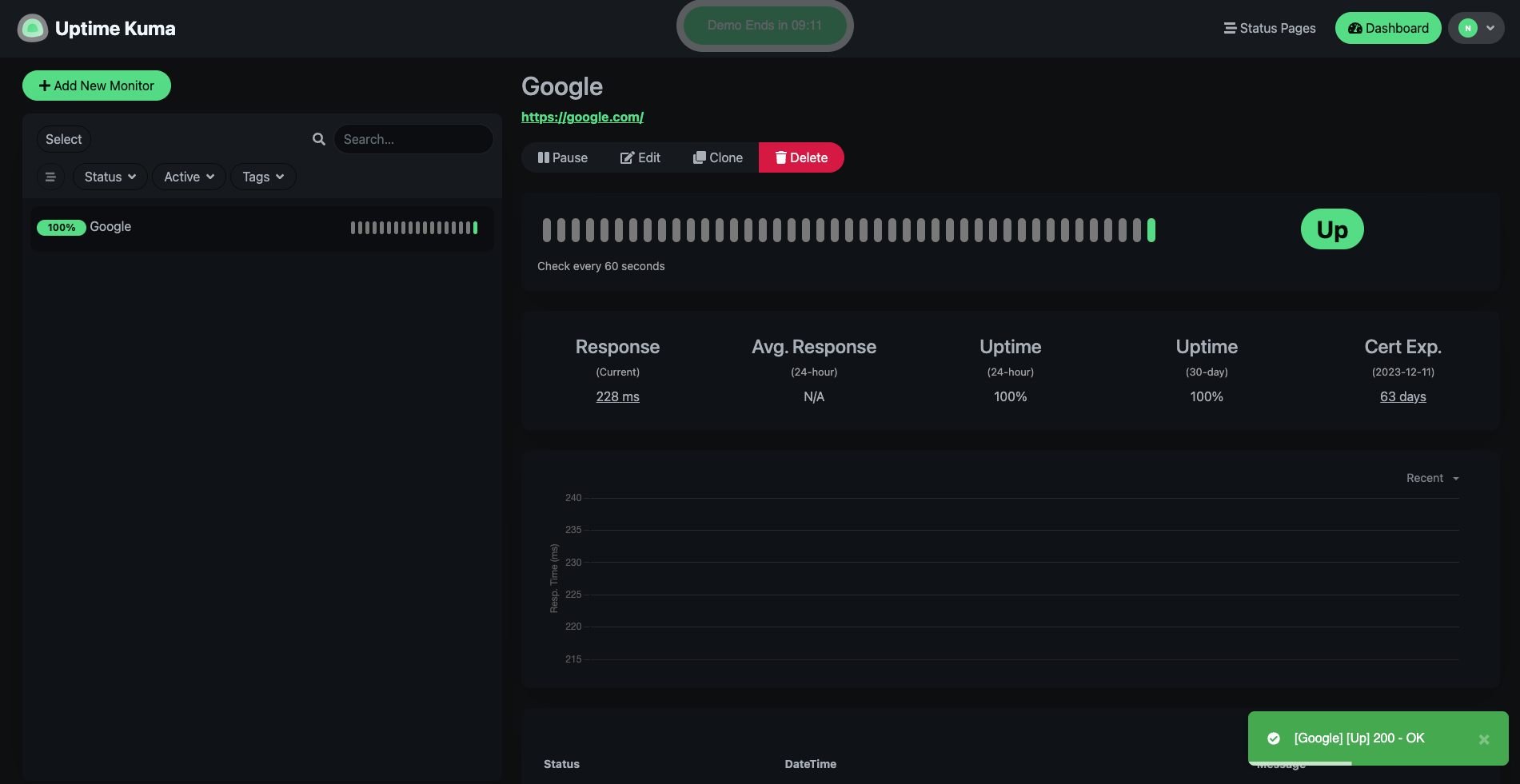Expand the Tags filter dropdown
Viewport: 1520px width, 784px height.
(263, 177)
